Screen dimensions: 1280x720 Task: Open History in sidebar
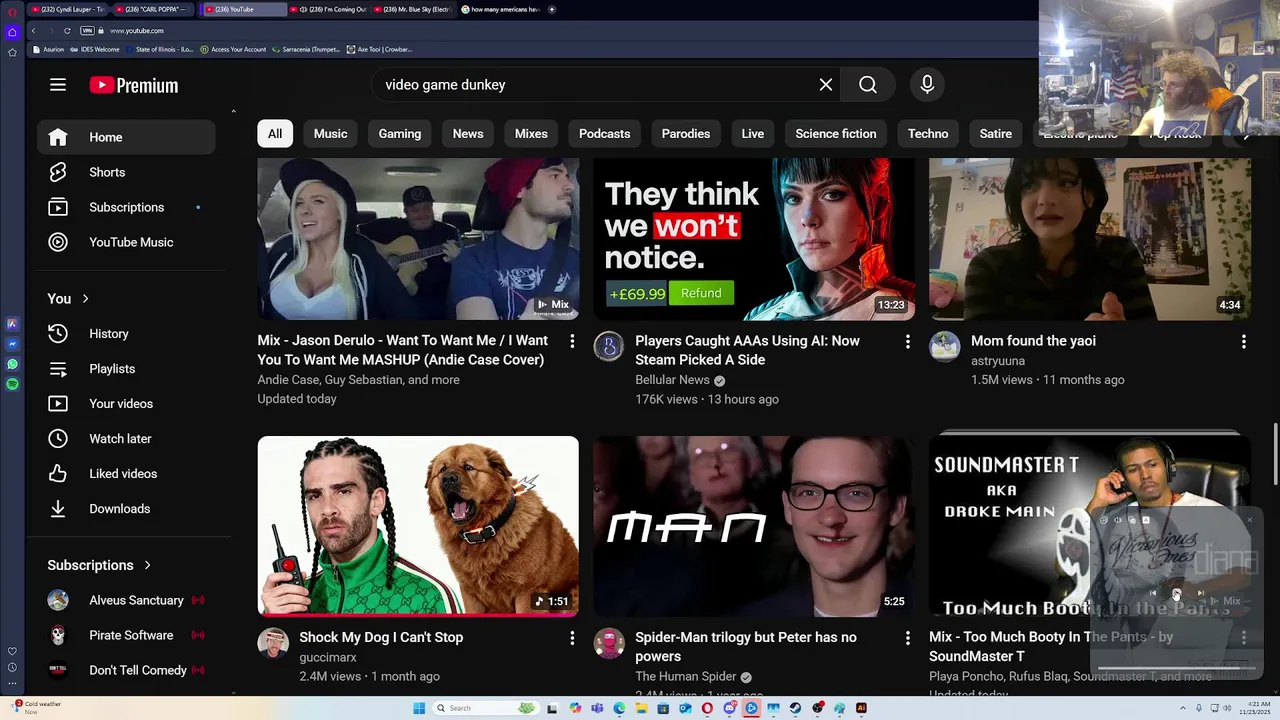click(126, 334)
